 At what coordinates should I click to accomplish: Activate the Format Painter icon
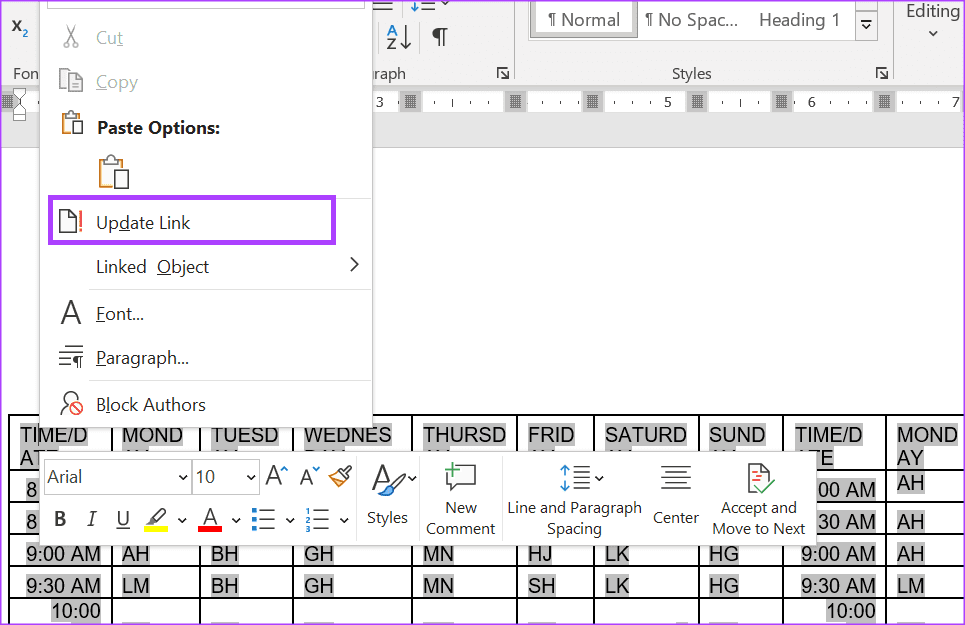(340, 477)
